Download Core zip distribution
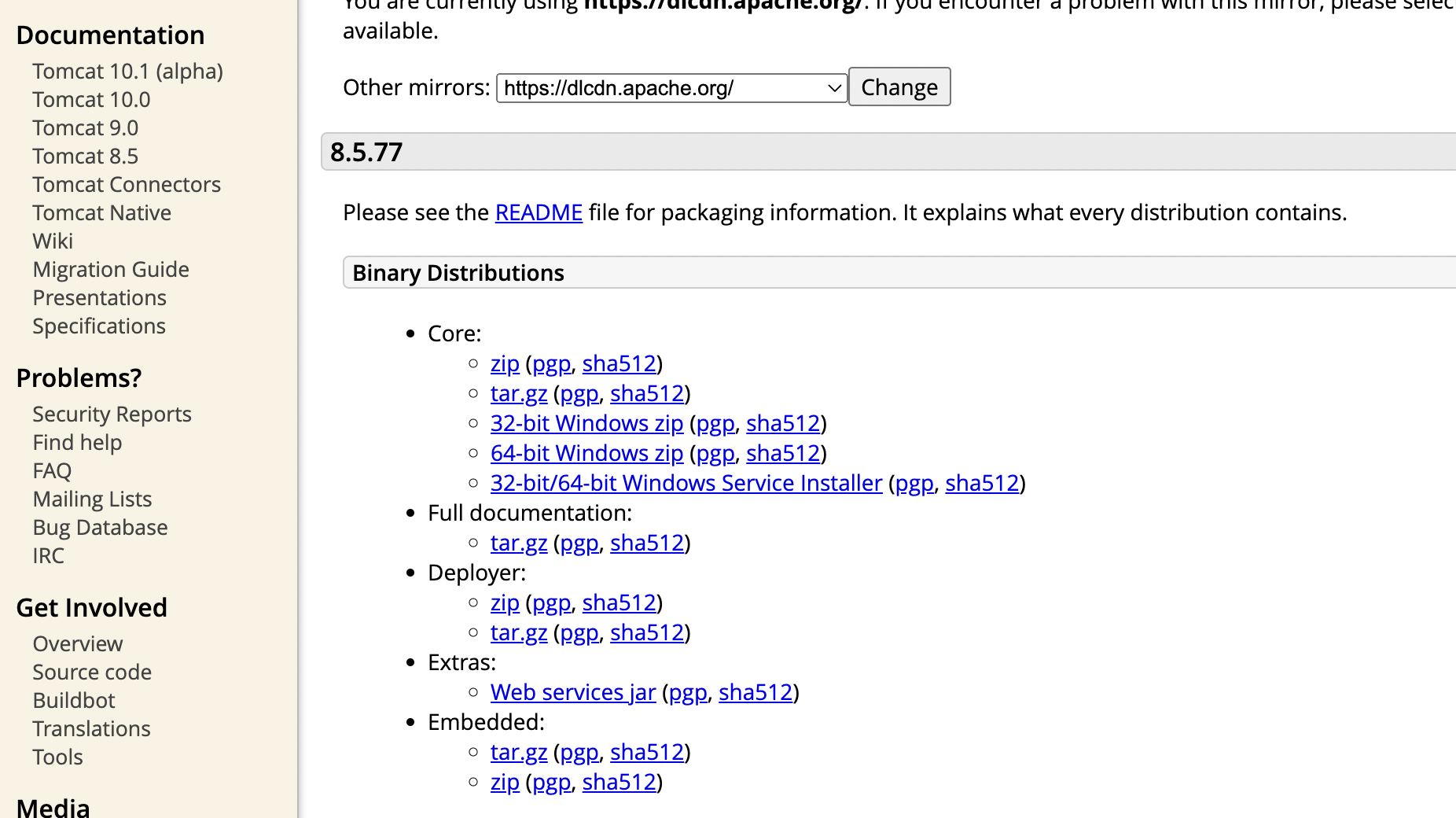The width and height of the screenshot is (1456, 818). tap(505, 363)
